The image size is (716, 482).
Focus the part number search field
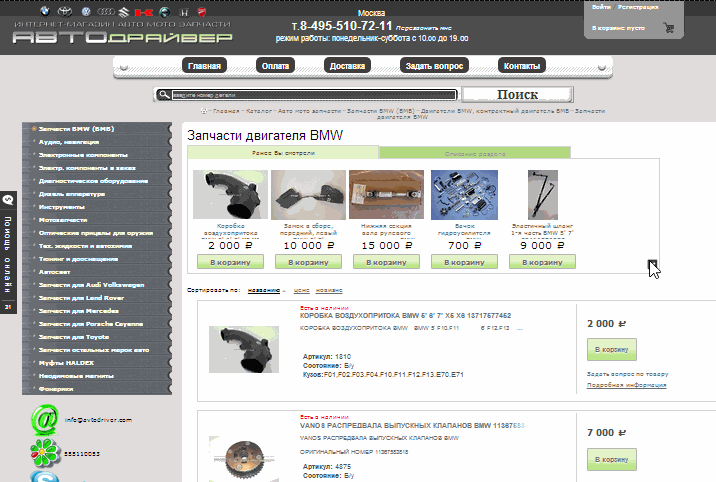(x=314, y=95)
